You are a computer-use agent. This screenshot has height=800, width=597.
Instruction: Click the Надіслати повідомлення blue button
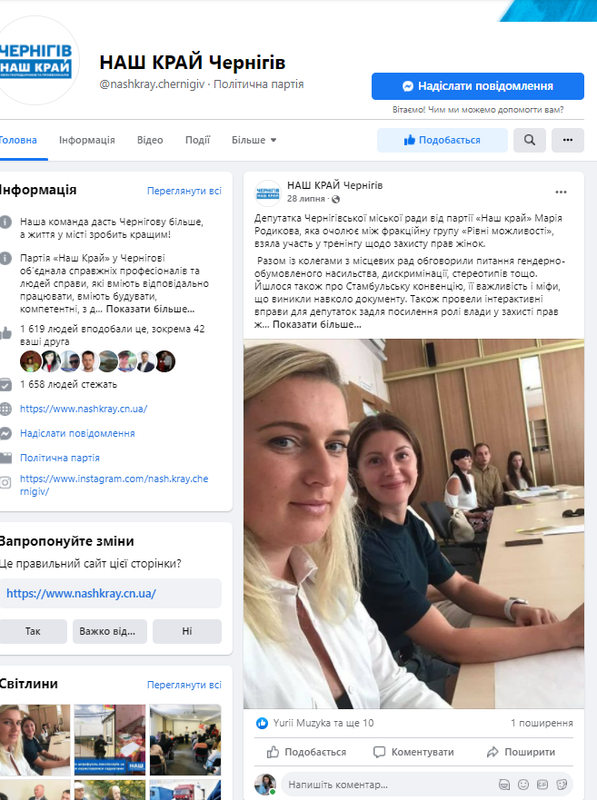pyautogui.click(x=478, y=86)
